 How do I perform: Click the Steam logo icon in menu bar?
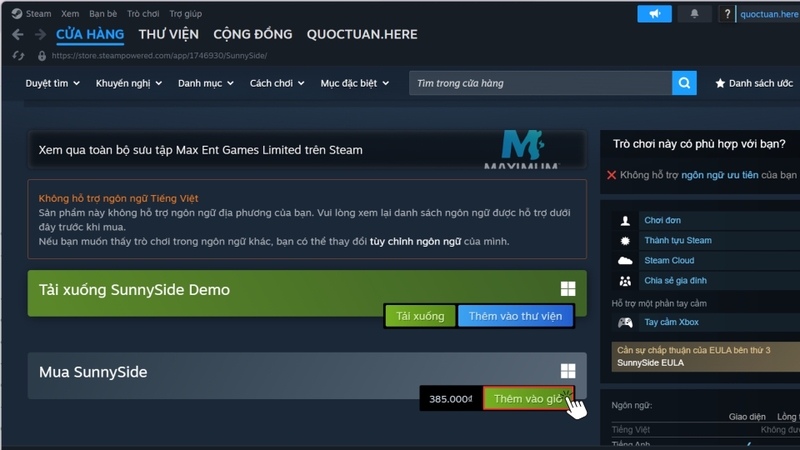pyautogui.click(x=17, y=14)
